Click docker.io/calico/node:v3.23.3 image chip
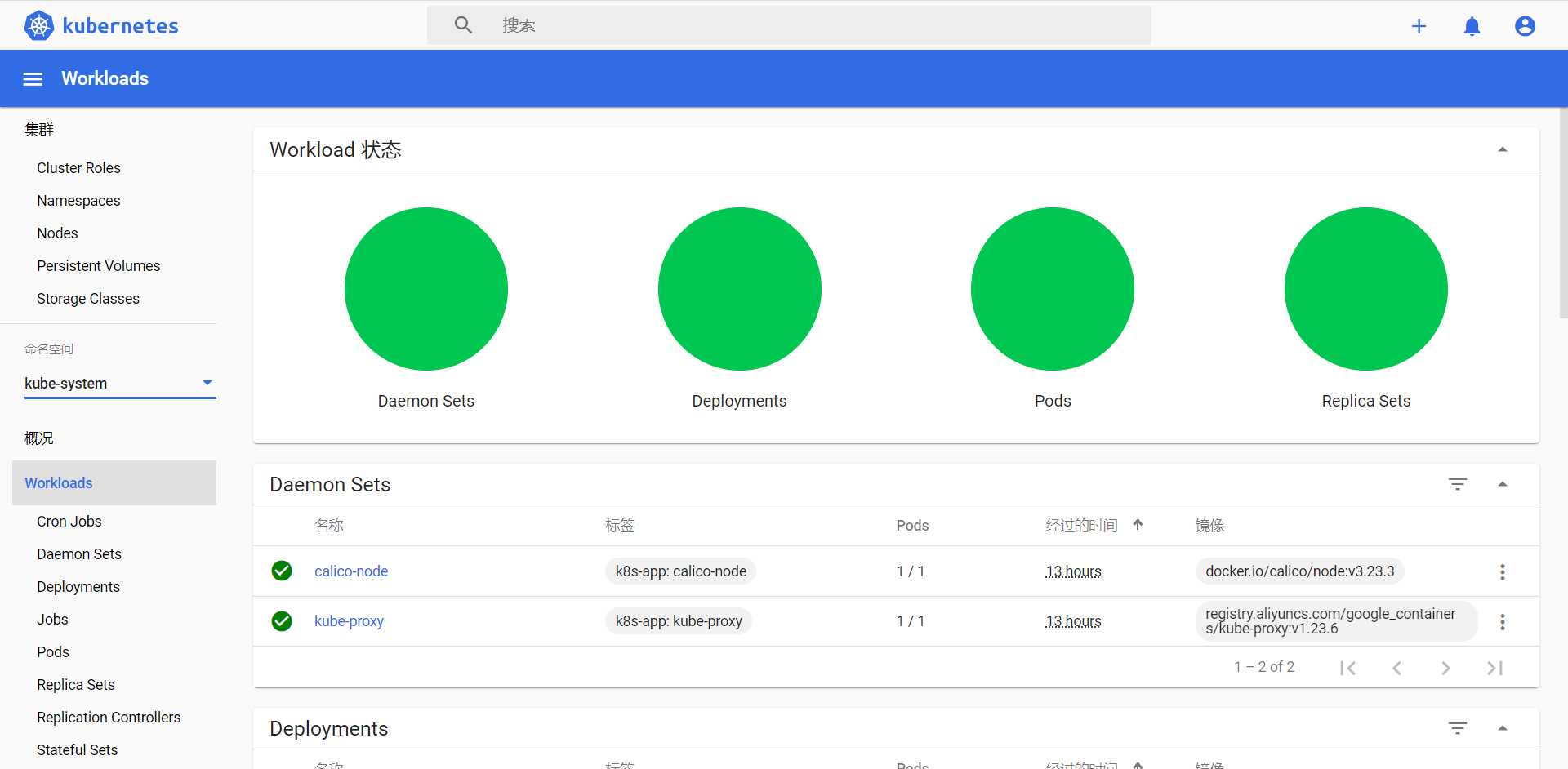The width and height of the screenshot is (1568, 769). tap(1300, 571)
